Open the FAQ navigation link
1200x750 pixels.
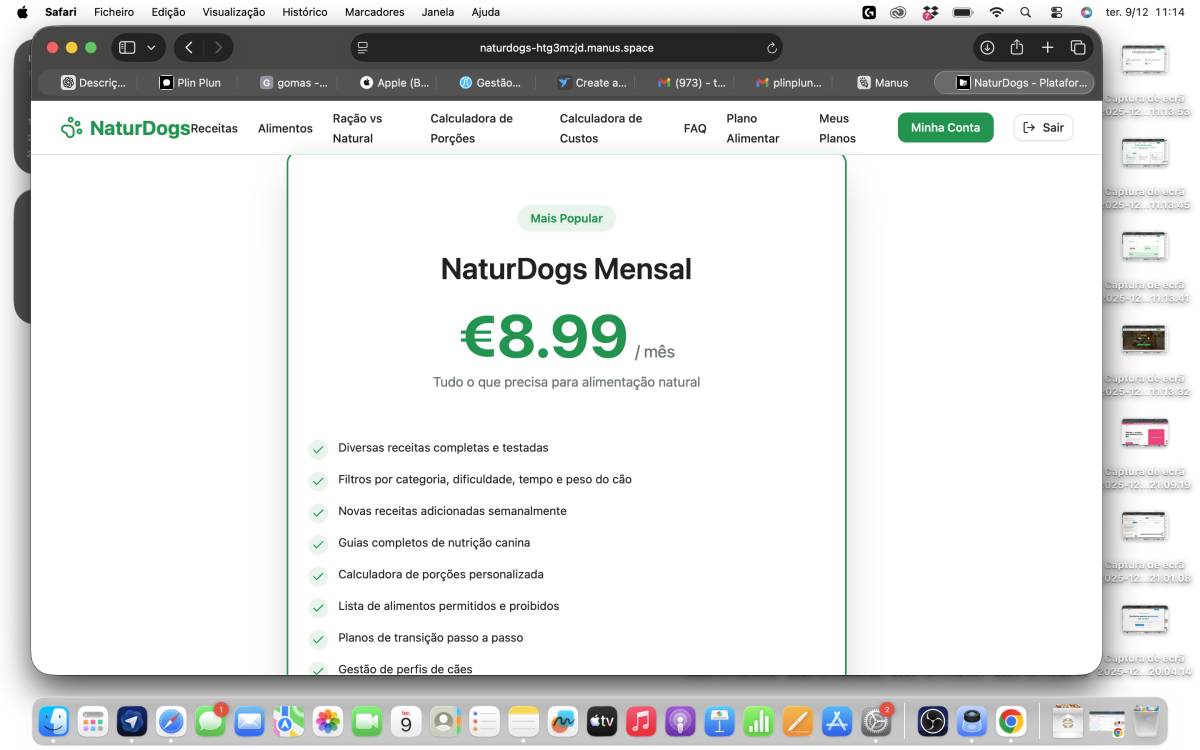(x=695, y=128)
